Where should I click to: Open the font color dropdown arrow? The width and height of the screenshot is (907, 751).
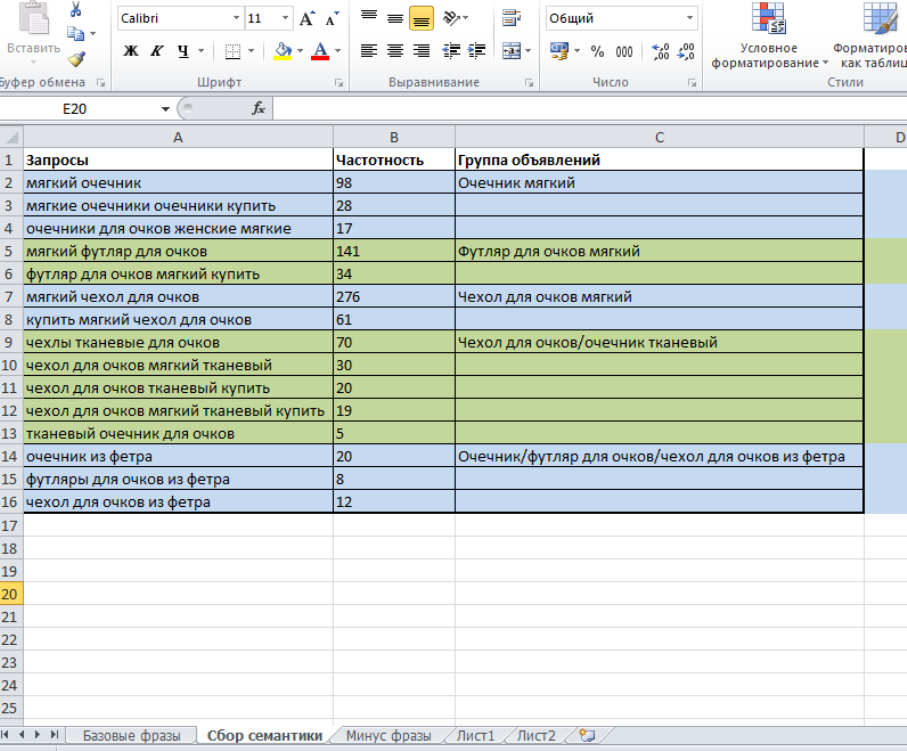tap(338, 51)
